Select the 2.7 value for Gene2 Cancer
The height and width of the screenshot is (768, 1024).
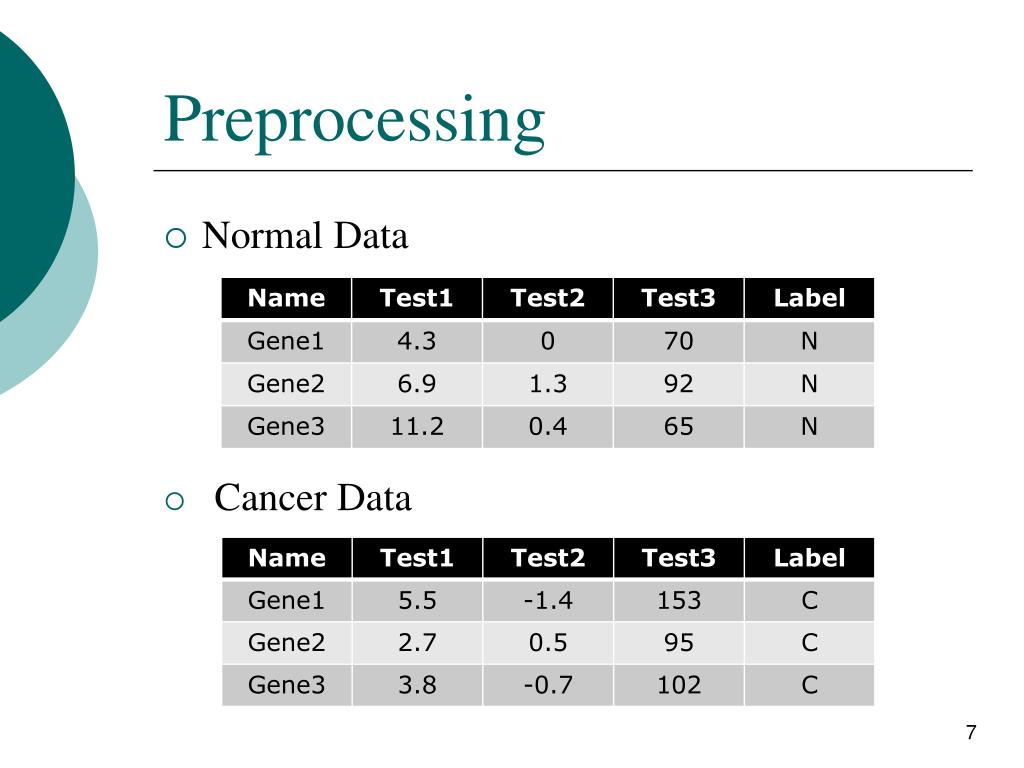tap(417, 643)
